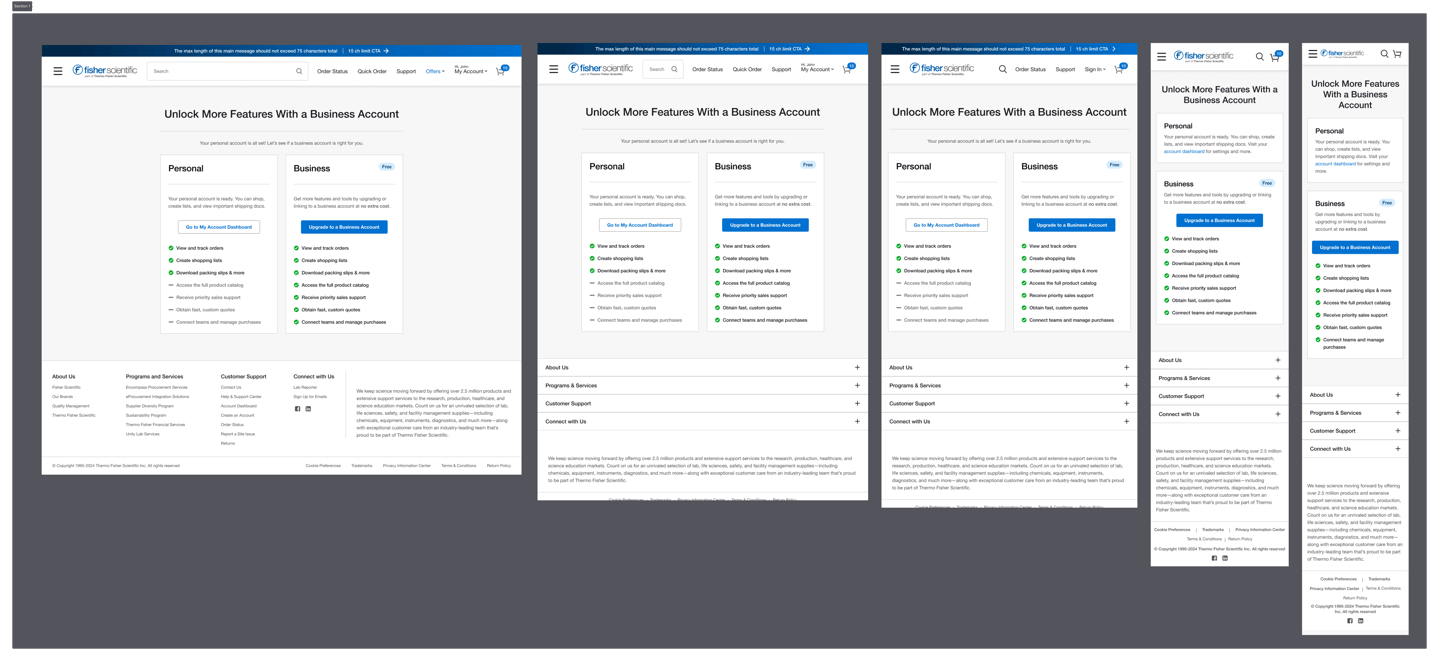
Task: Open the LinkedIn icon in the footer
Action: tap(308, 409)
